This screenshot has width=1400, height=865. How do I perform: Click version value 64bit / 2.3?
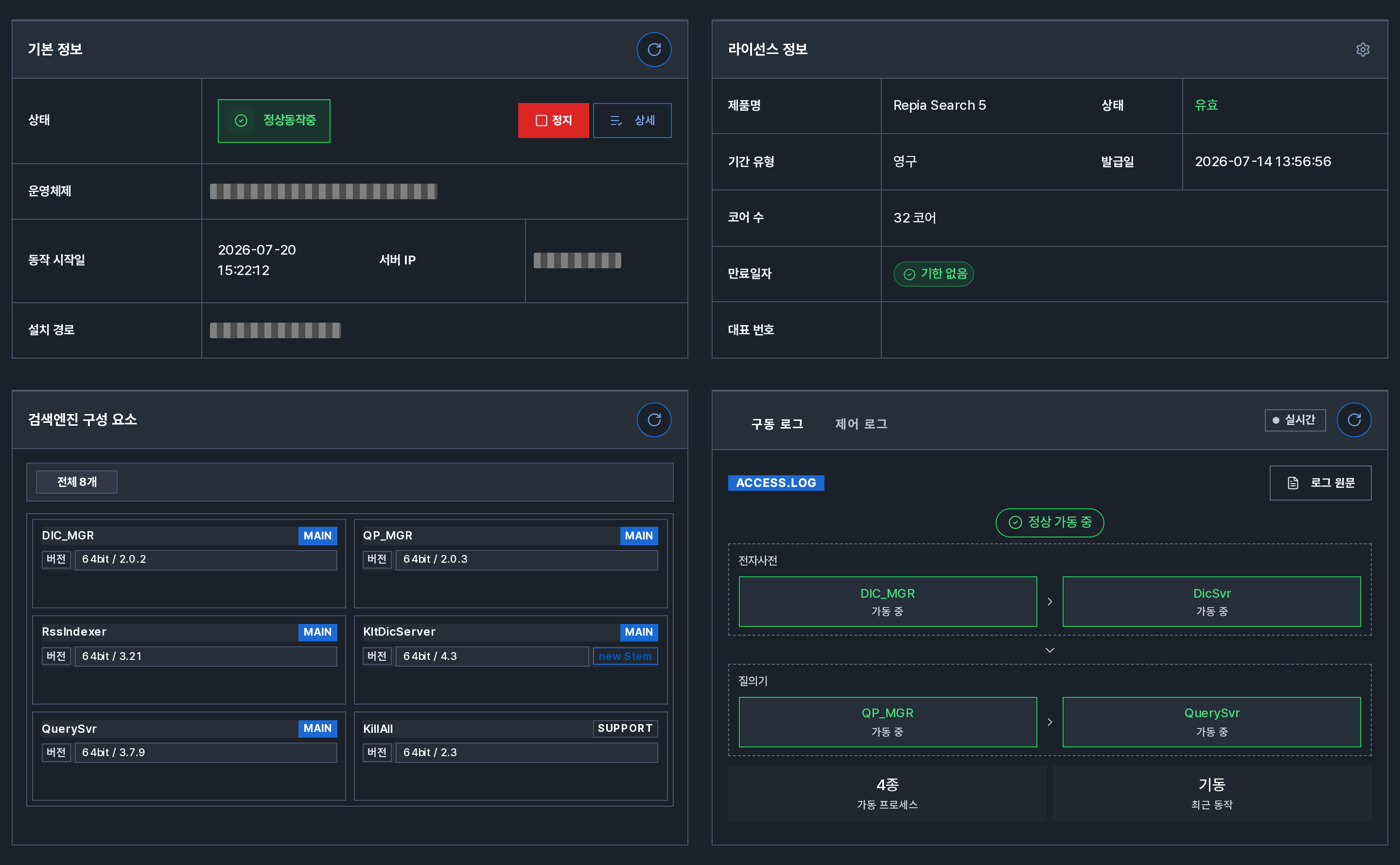point(526,752)
